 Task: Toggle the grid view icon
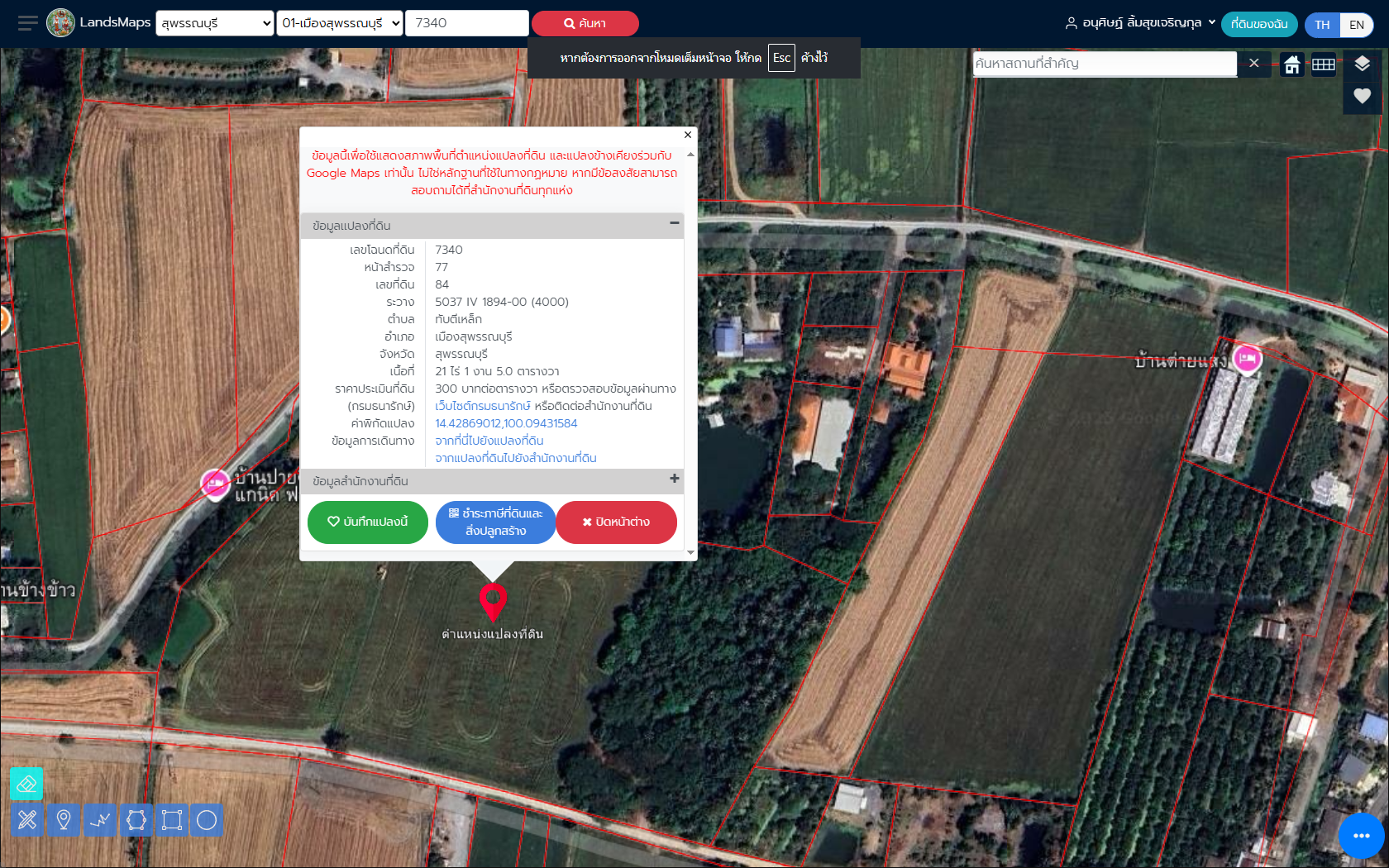tap(1324, 64)
